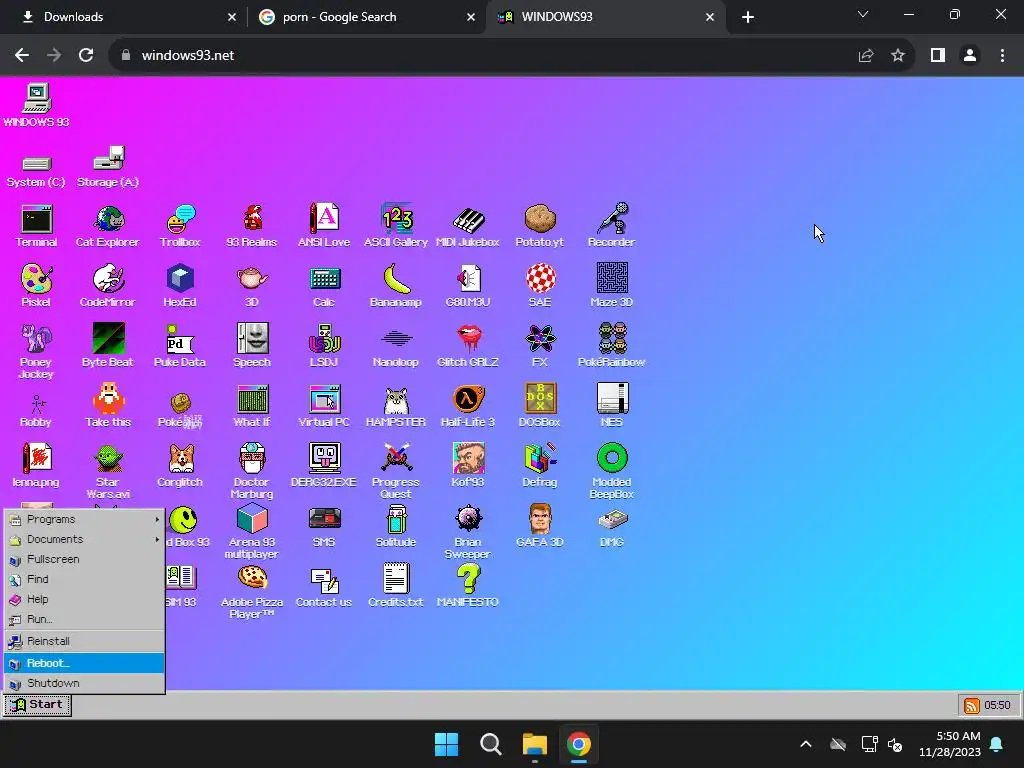1024x768 pixels.
Task: Choose Reinstall in Start menu
Action: (x=84, y=641)
